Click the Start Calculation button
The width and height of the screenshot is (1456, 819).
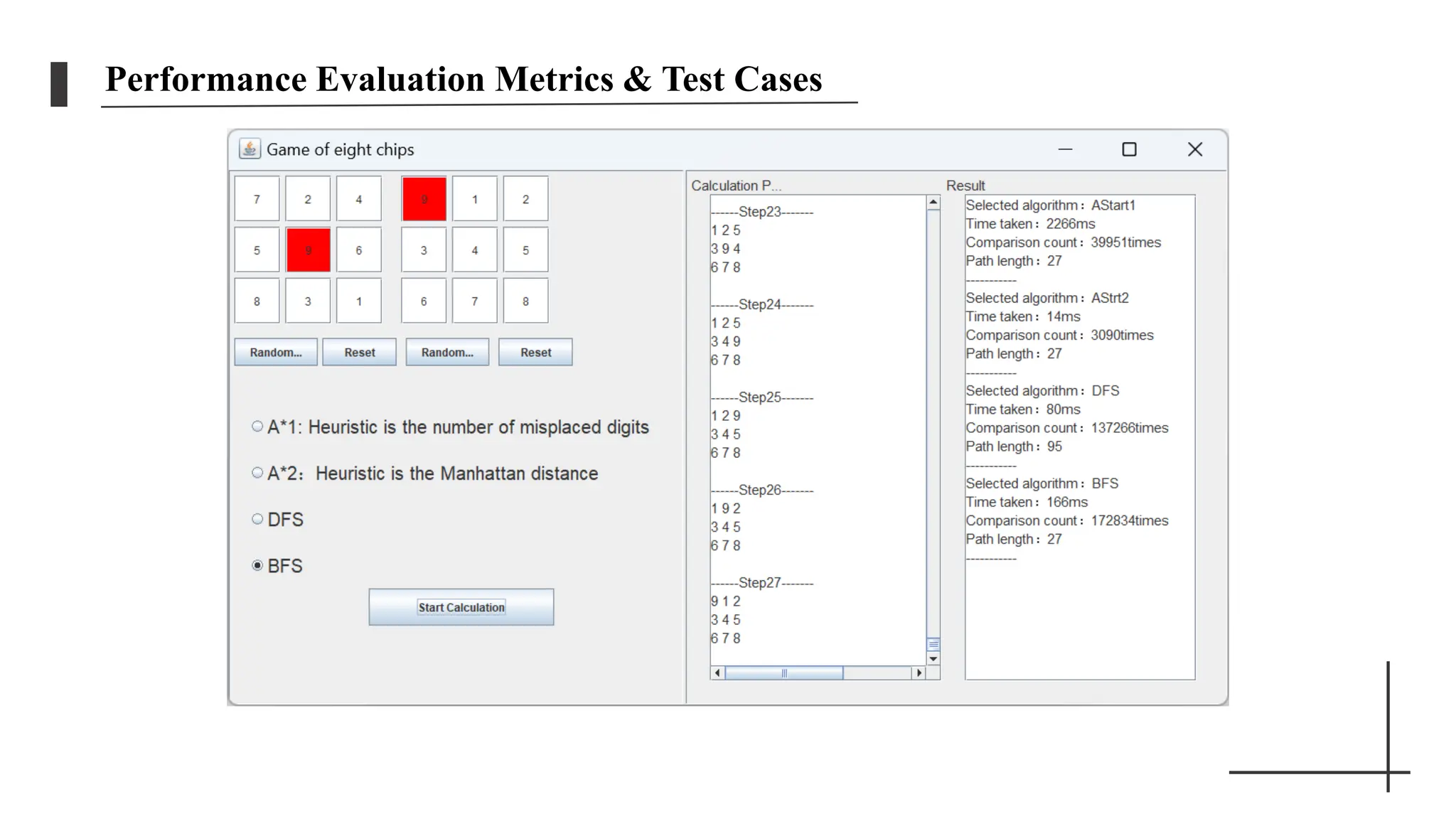point(461,607)
